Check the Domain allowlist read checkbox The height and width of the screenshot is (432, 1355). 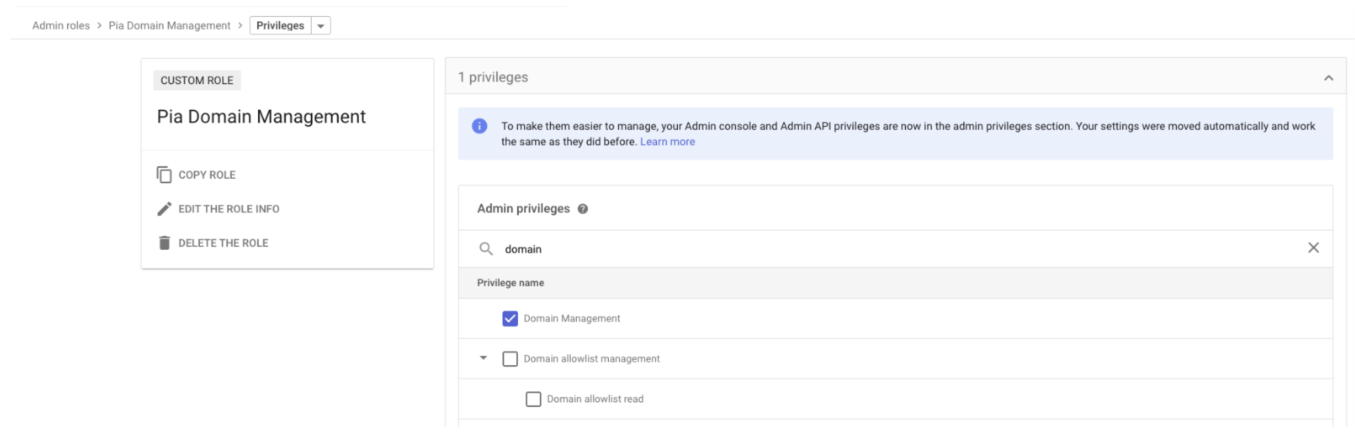coord(534,400)
